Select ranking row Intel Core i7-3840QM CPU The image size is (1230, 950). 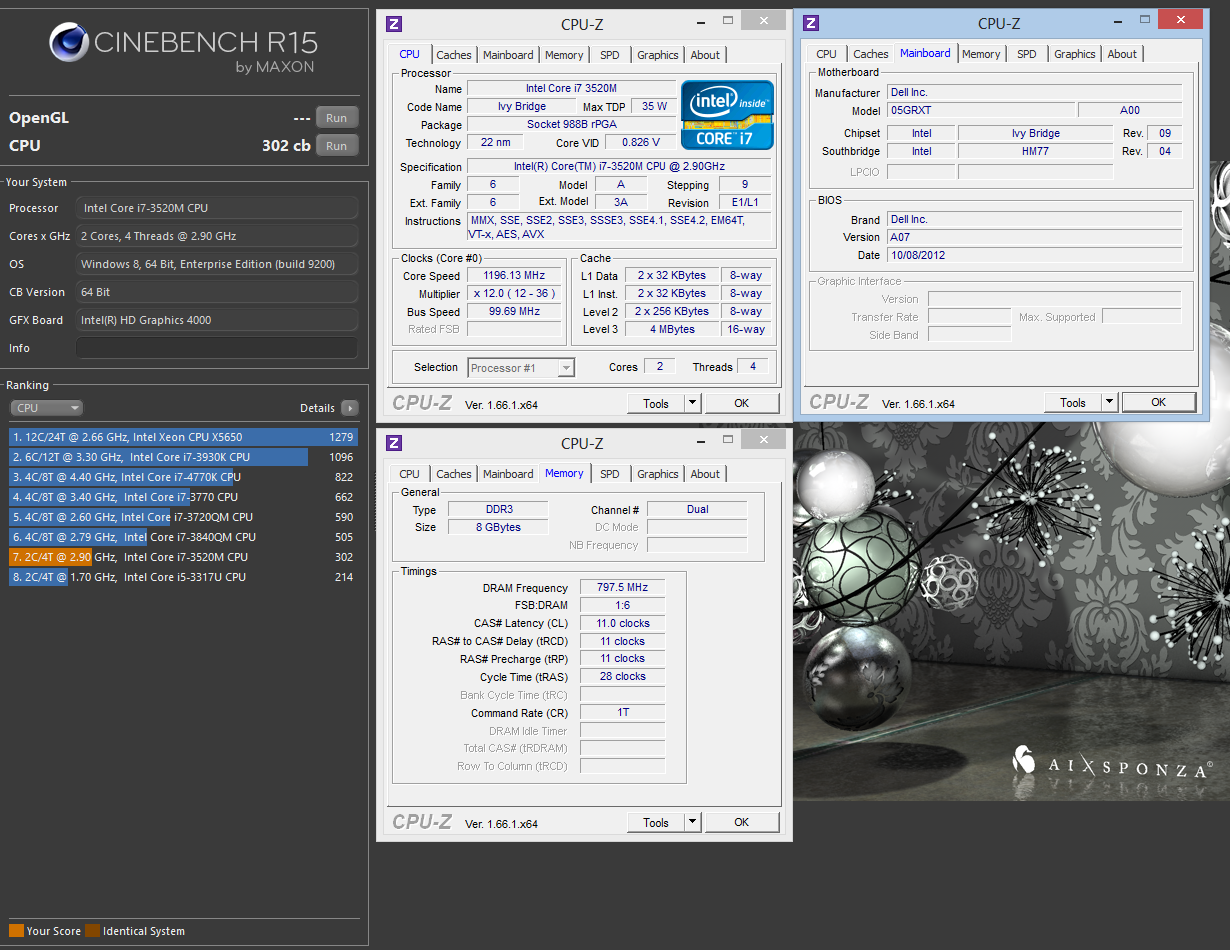tap(183, 537)
